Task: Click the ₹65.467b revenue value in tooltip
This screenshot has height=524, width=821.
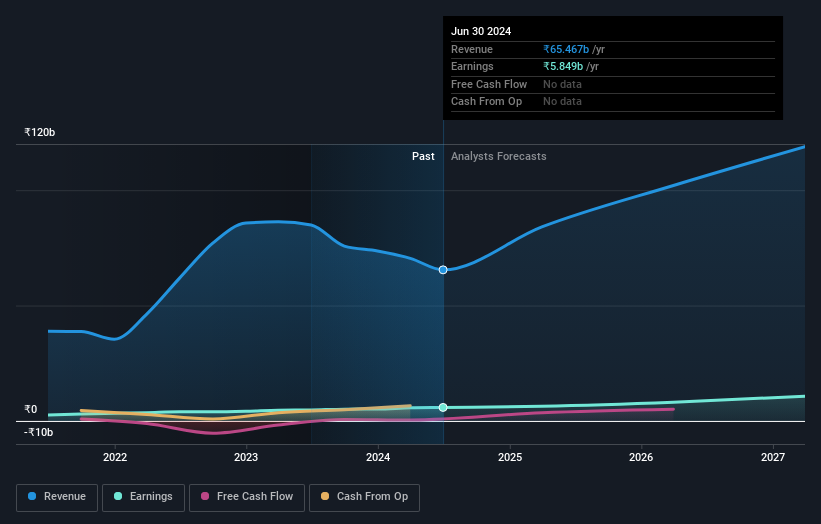Action: [566, 49]
